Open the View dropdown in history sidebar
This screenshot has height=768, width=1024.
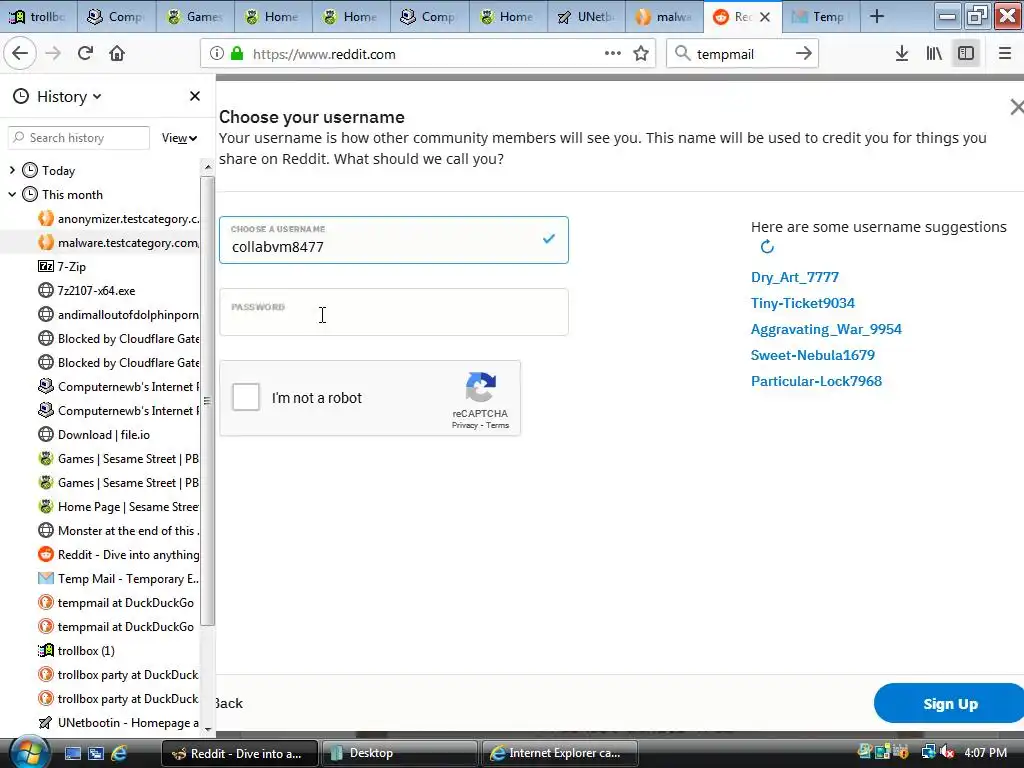[x=179, y=138]
